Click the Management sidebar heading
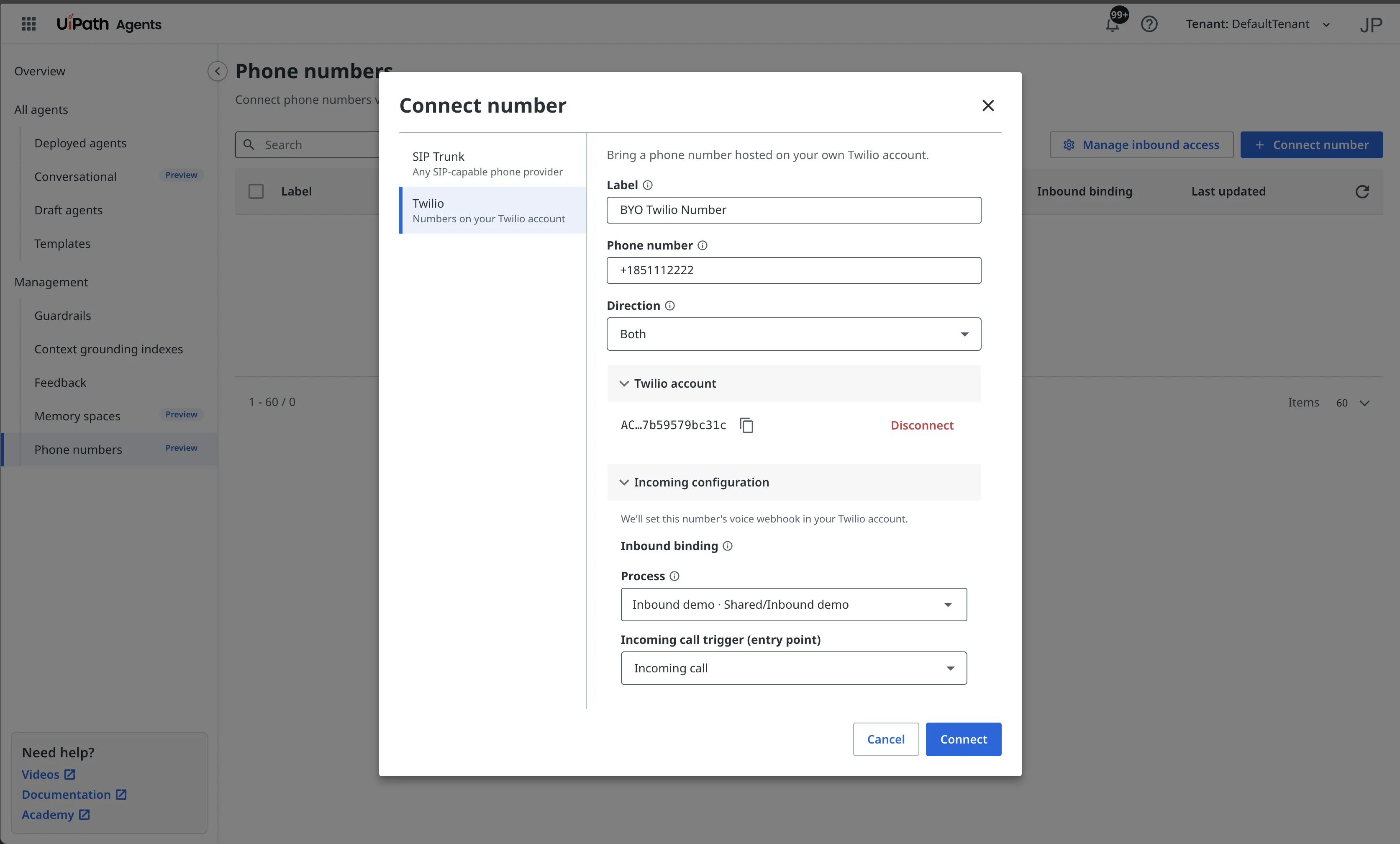The width and height of the screenshot is (1400, 844). [x=51, y=283]
